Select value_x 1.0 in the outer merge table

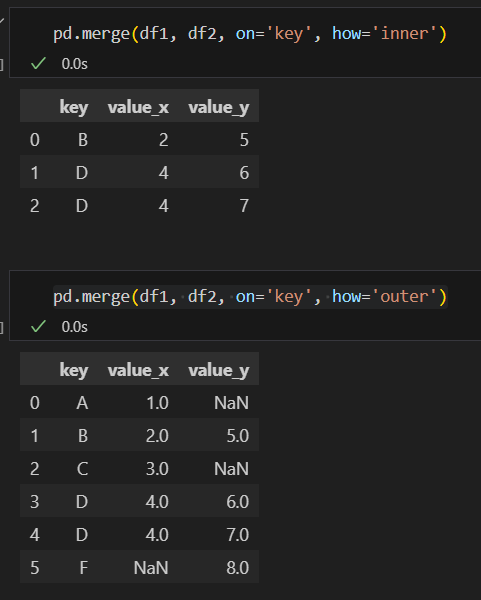coord(158,403)
